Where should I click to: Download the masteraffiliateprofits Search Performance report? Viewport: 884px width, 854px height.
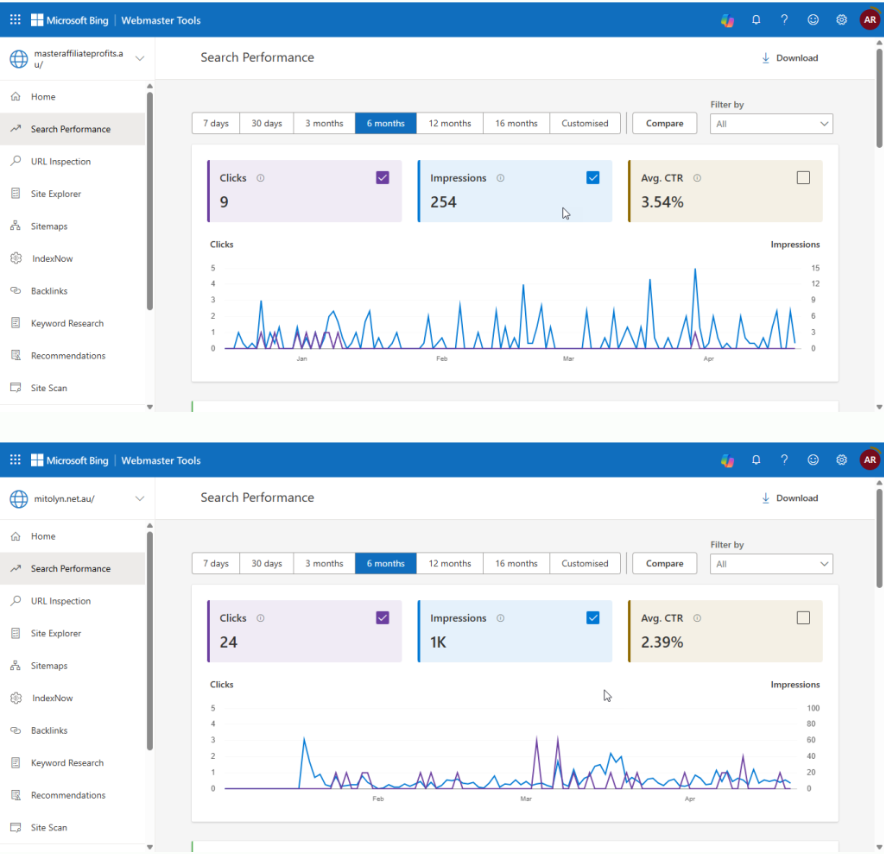tap(790, 58)
